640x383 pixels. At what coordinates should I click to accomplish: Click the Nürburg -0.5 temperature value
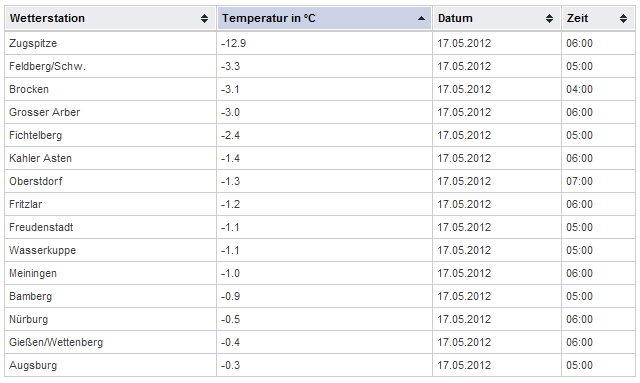[x=230, y=319]
